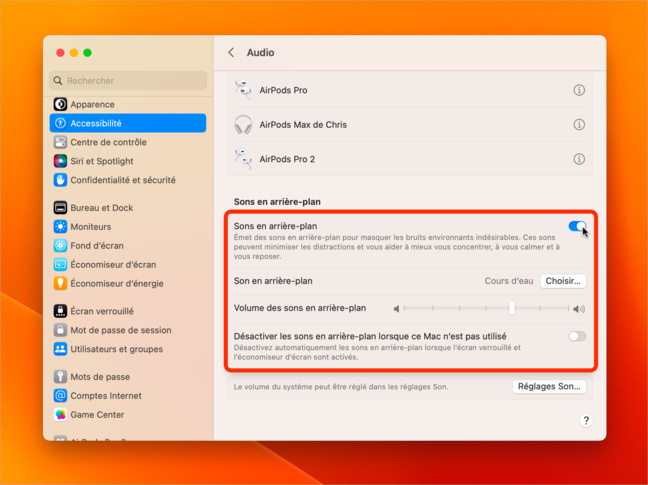The image size is (648, 485).
Task: Select Game Center in the sidebar
Action: (128, 415)
